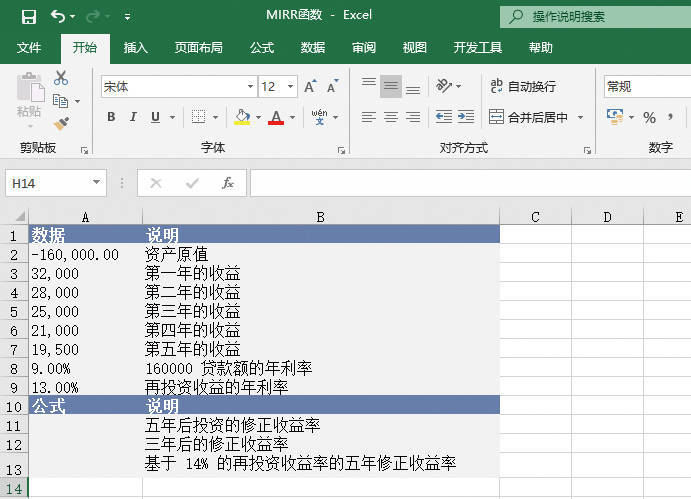Select the Format Painter brush icon
691x499 pixels.
[61, 123]
